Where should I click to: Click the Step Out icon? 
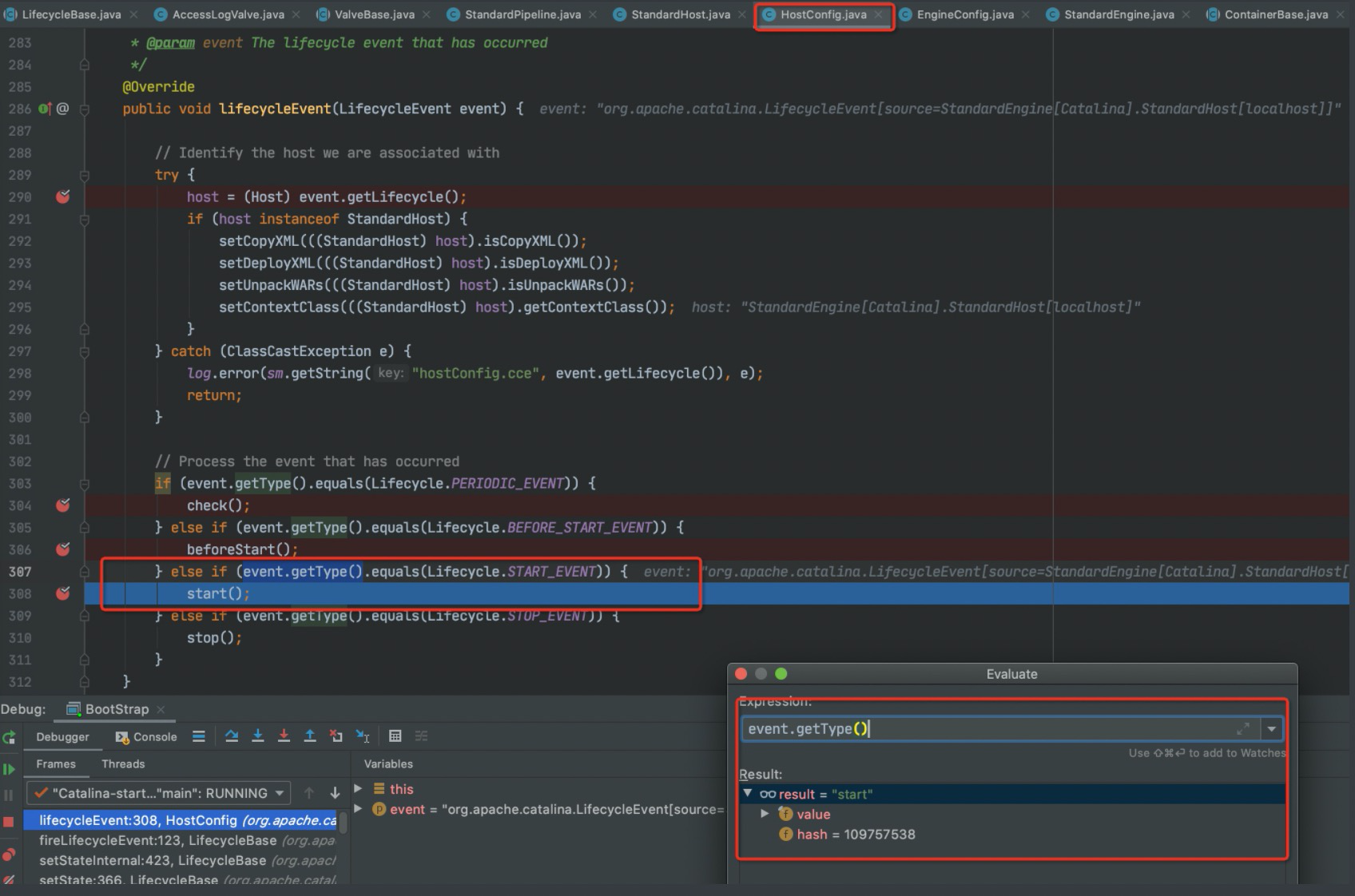point(310,736)
